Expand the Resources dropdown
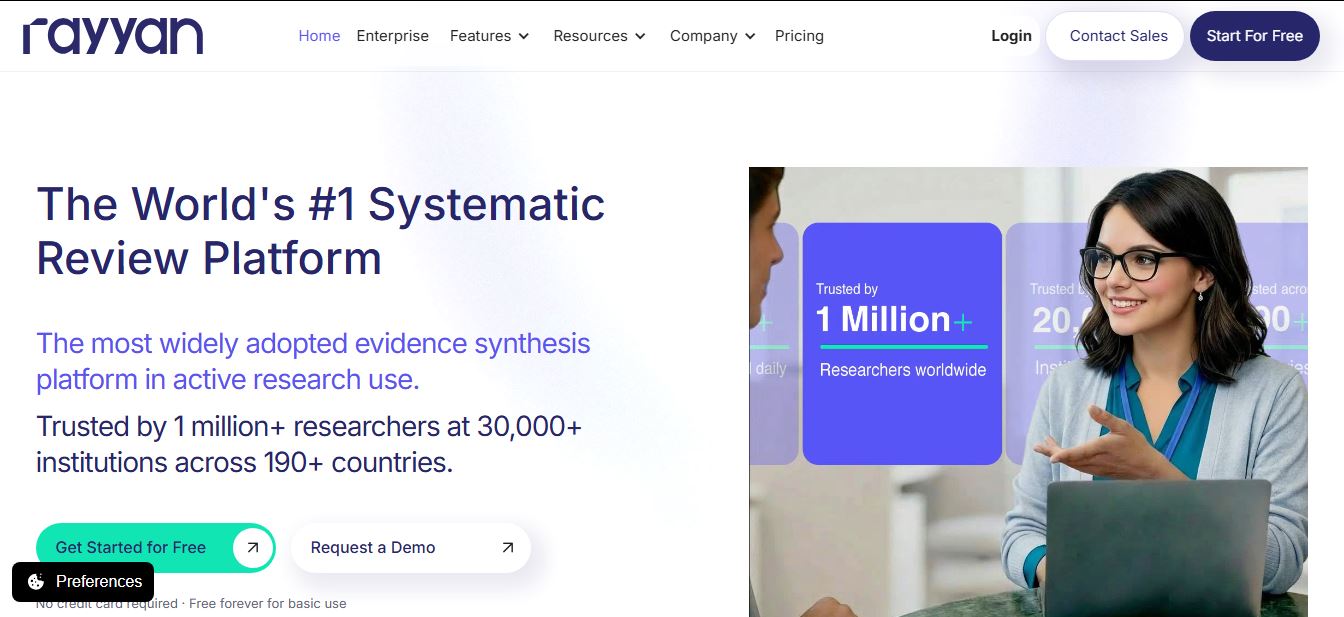This screenshot has height=617, width=1344. click(599, 36)
